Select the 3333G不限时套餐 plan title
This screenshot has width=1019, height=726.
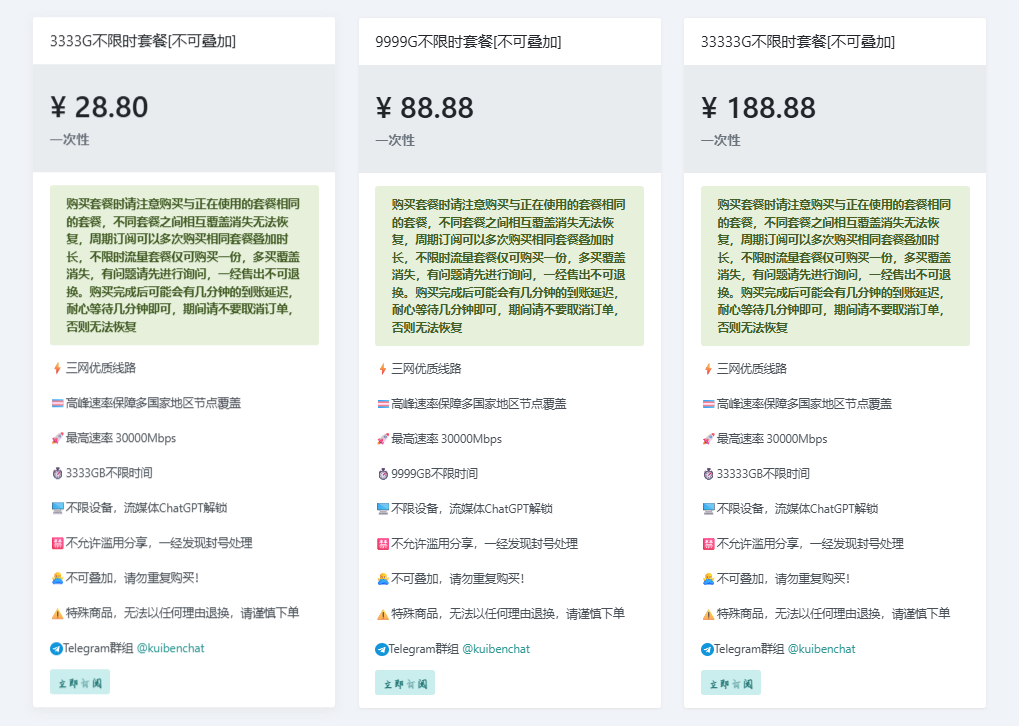143,41
